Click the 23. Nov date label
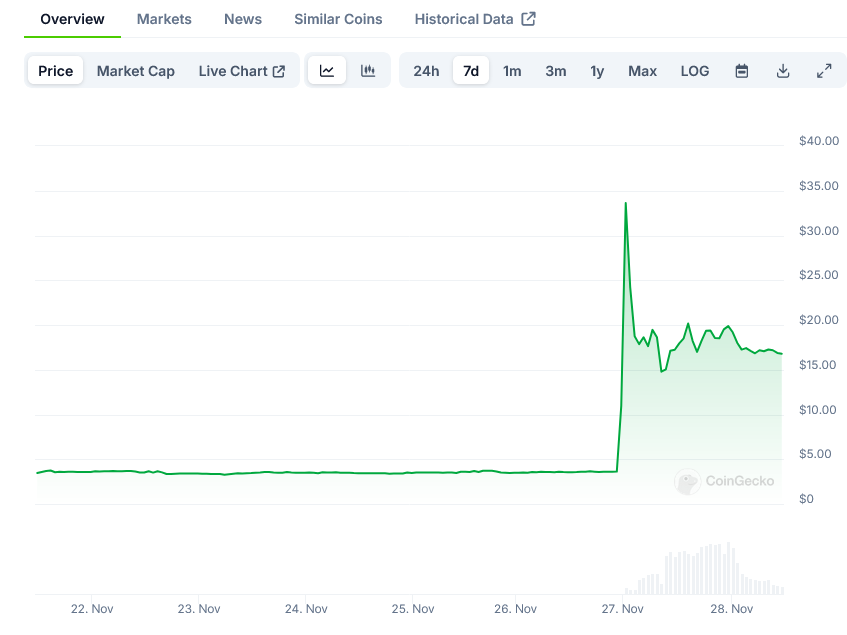This screenshot has width=847, height=635. pos(199,609)
